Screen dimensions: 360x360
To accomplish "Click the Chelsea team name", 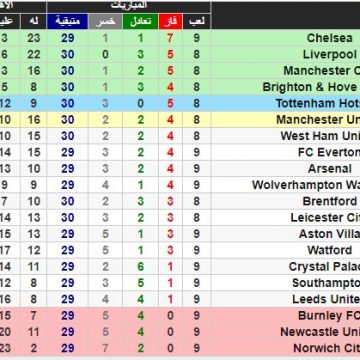I will (x=329, y=38).
